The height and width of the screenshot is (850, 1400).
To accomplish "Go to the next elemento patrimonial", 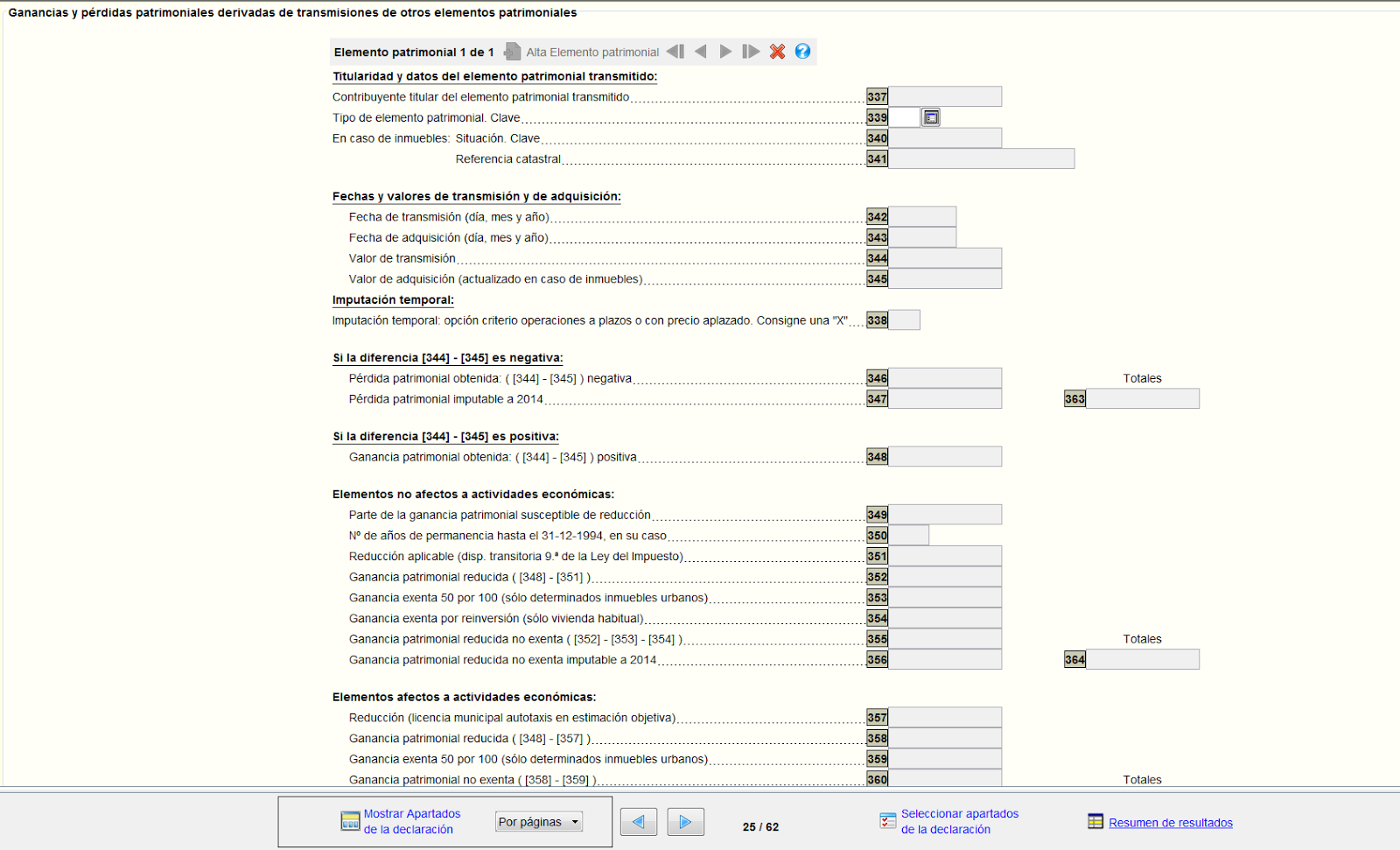I will tap(725, 52).
